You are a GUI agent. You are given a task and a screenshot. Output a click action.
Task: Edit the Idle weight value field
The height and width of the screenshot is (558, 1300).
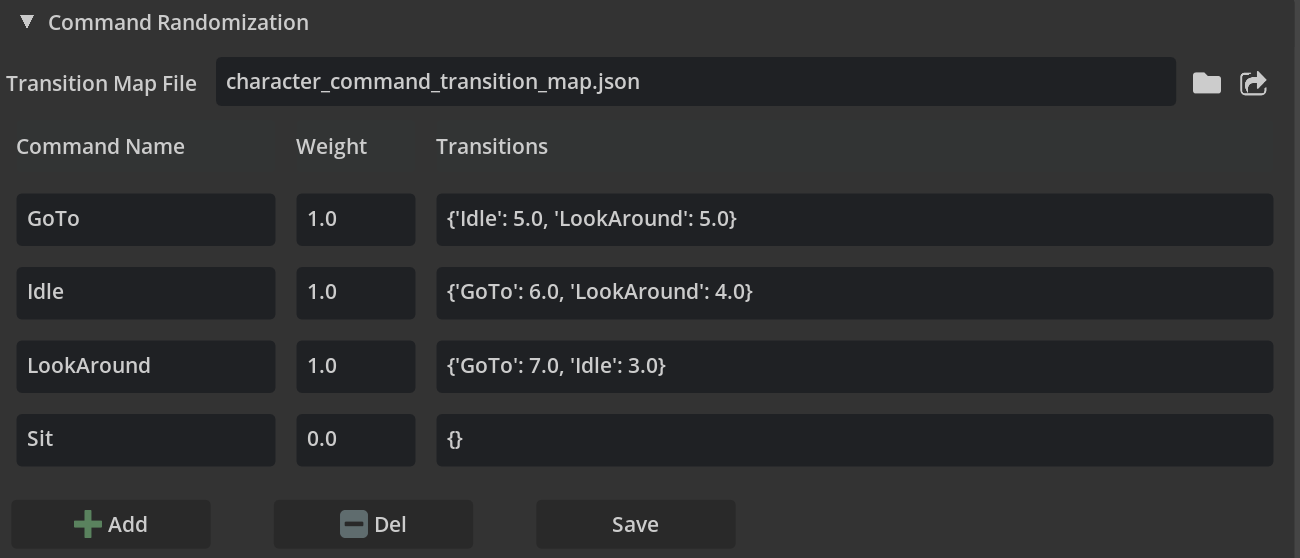pyautogui.click(x=355, y=292)
